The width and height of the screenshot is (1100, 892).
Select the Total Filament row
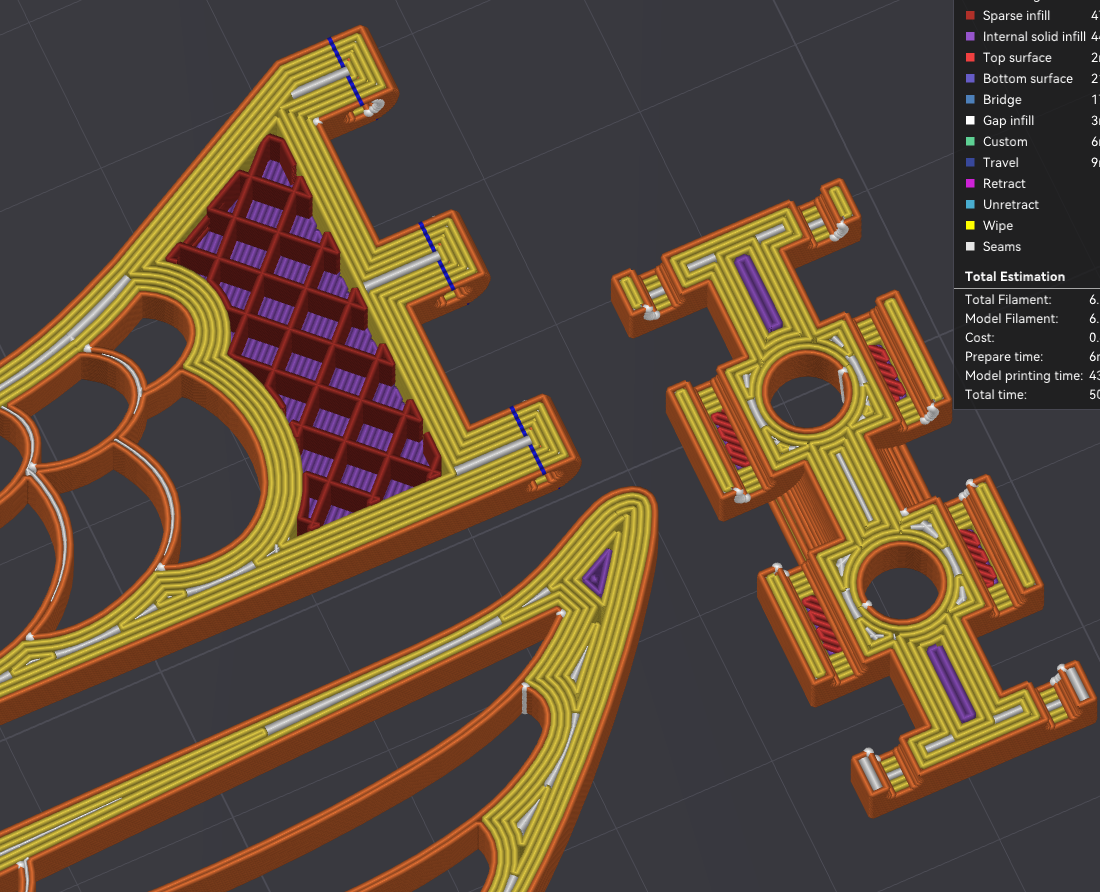(1008, 300)
